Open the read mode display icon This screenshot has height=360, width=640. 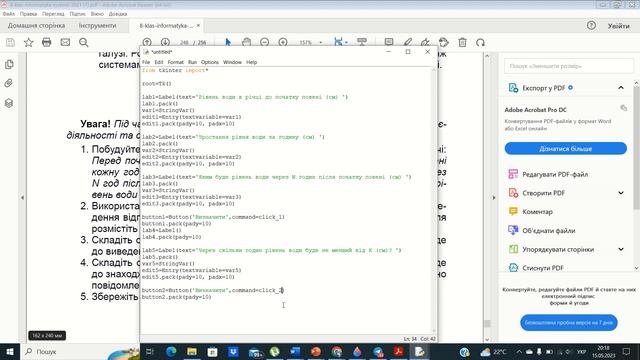point(362,42)
